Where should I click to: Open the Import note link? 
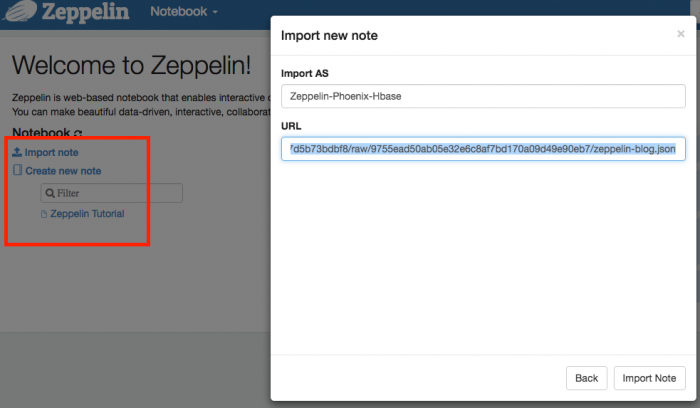click(51, 152)
